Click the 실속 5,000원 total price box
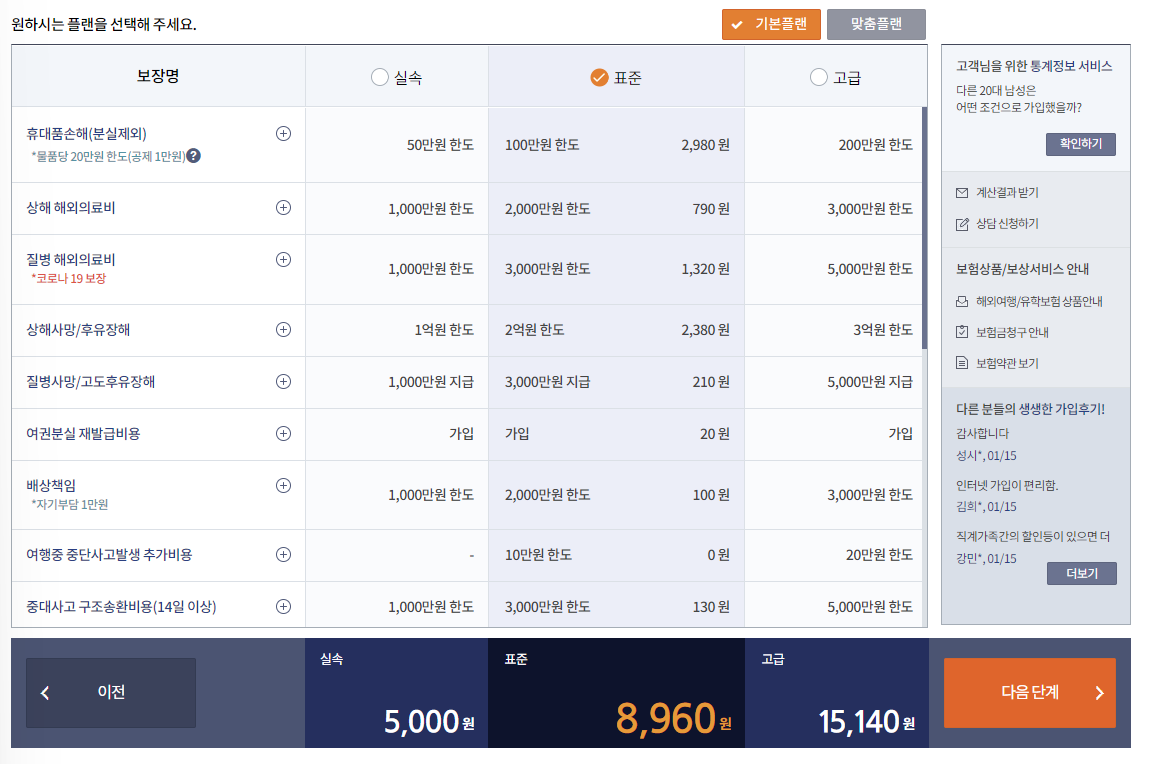Viewport: 1150px width, 764px height. click(x=396, y=693)
